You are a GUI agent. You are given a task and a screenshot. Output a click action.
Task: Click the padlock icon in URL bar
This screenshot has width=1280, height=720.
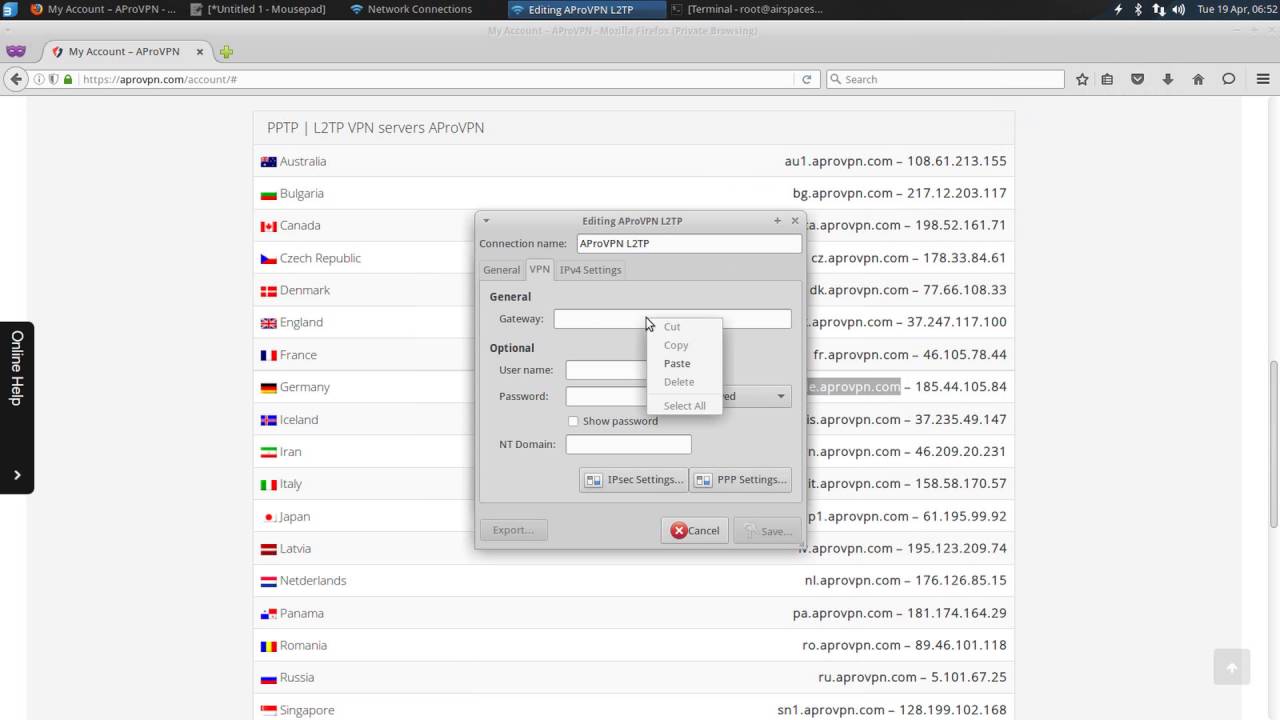tap(68, 79)
